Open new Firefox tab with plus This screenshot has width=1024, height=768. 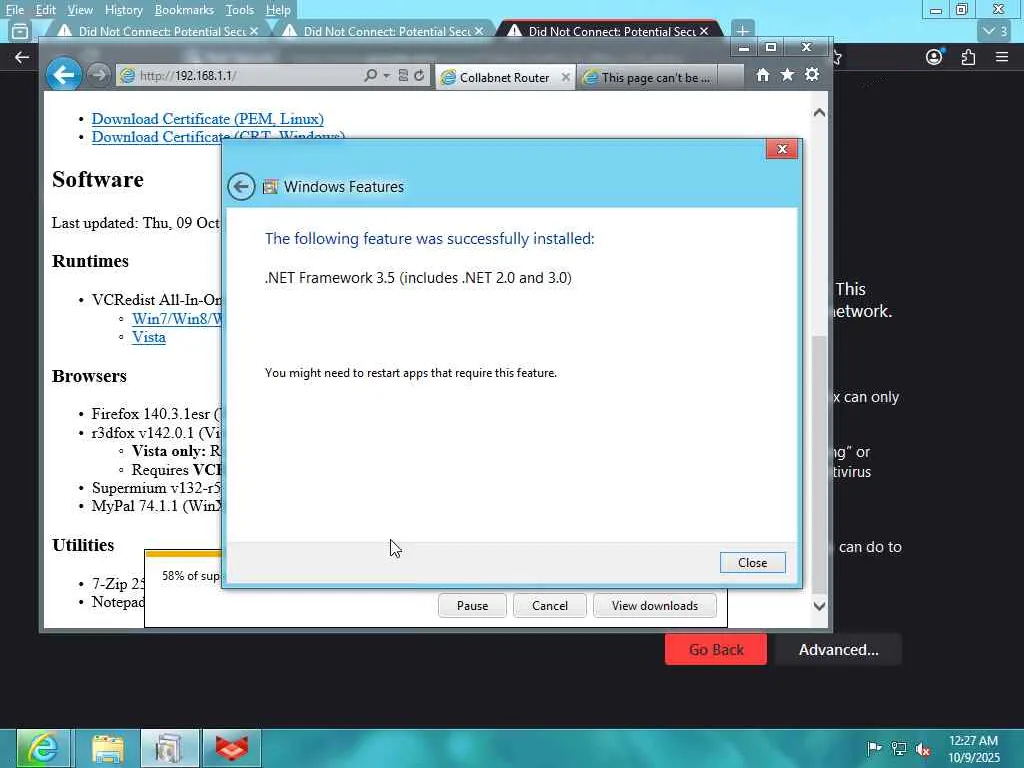[743, 31]
